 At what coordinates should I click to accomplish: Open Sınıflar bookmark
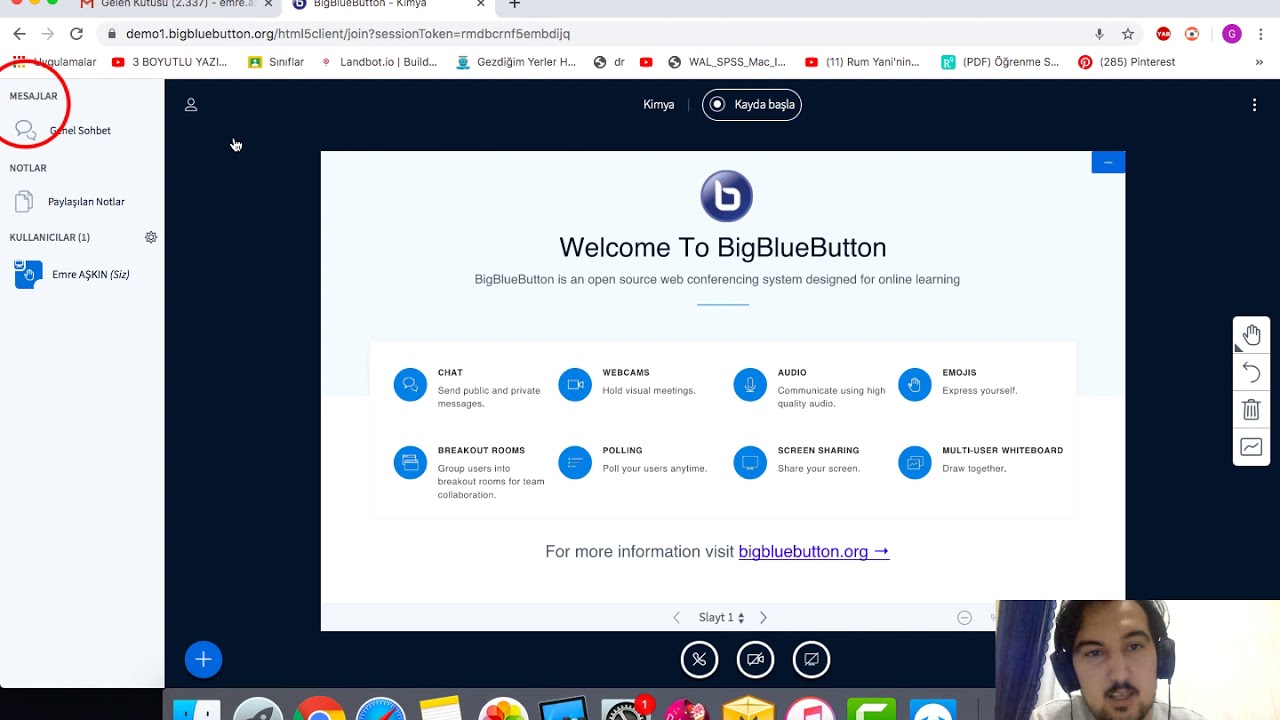point(276,62)
